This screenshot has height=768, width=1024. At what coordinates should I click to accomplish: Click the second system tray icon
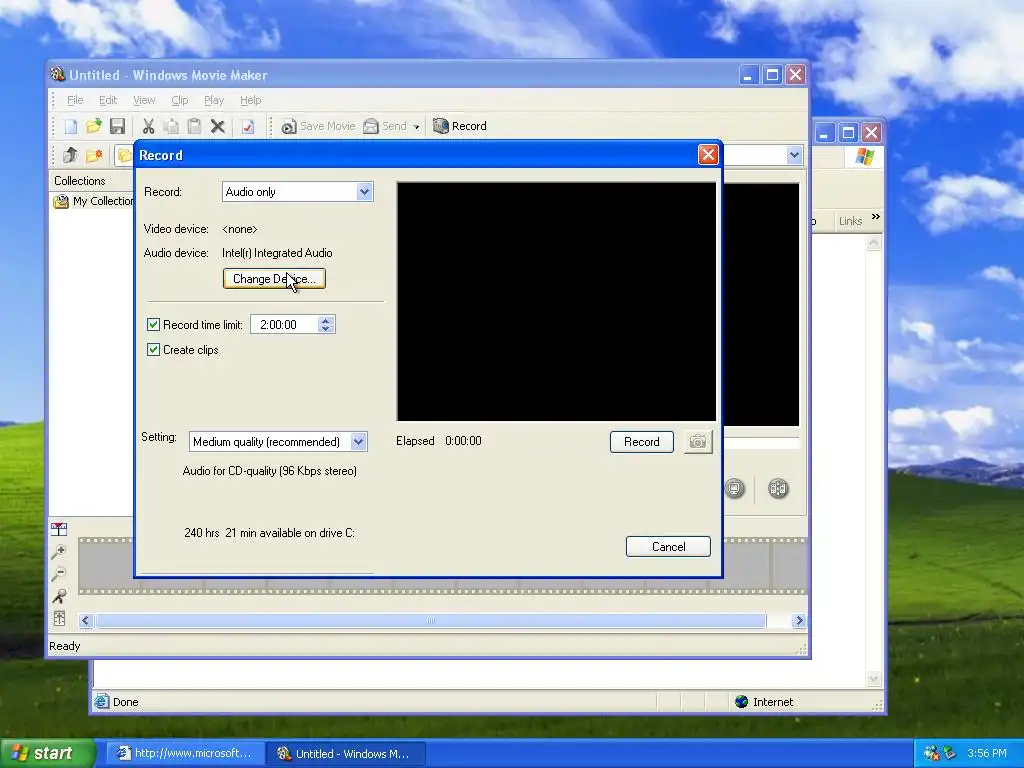(x=949, y=754)
